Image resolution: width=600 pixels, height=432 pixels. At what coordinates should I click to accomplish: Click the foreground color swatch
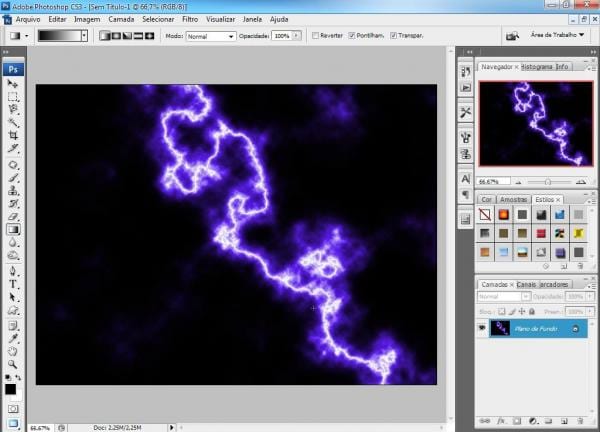tap(10, 389)
